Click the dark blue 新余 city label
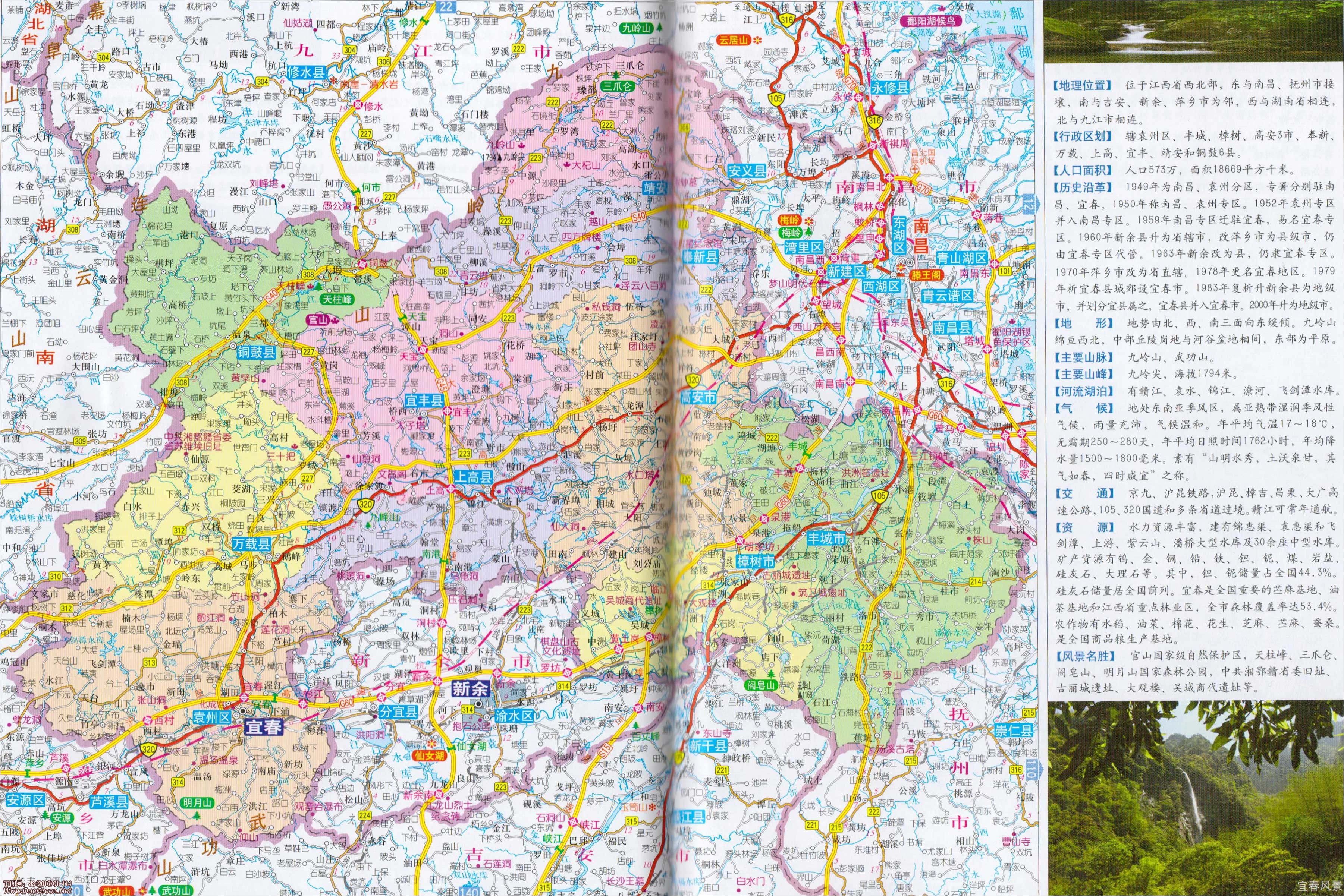 point(470,688)
